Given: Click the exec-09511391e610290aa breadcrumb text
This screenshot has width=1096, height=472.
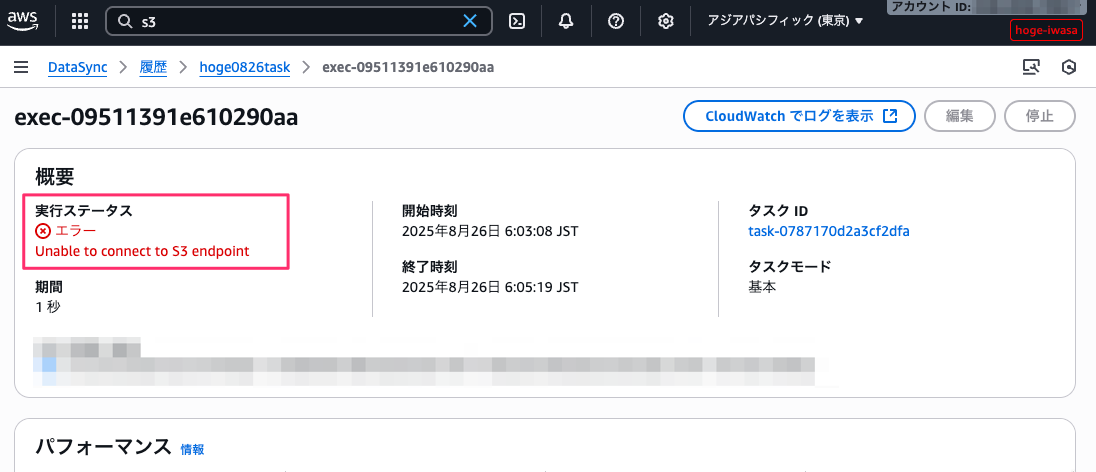Looking at the screenshot, I should point(408,67).
